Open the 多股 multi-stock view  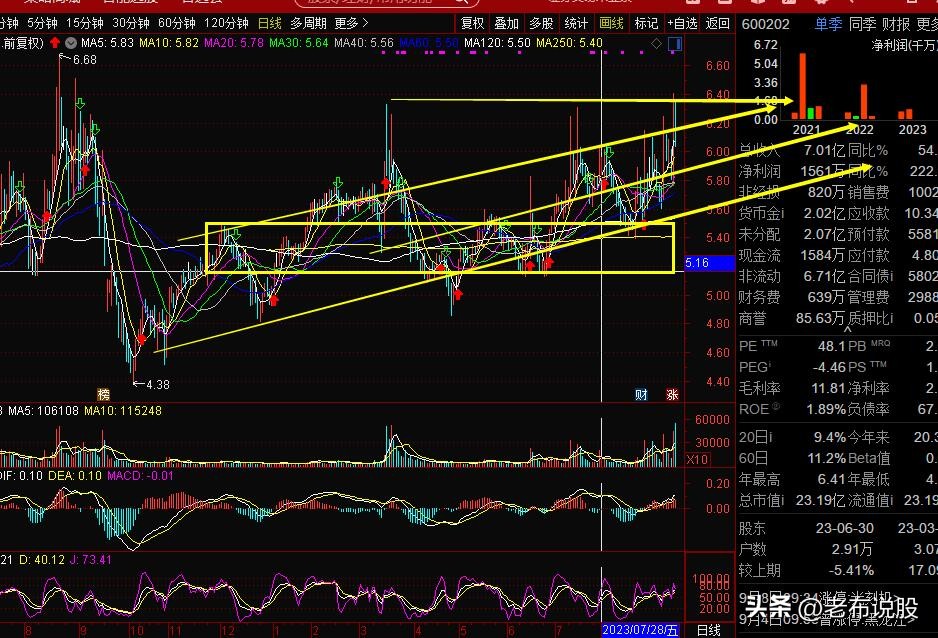pos(541,23)
